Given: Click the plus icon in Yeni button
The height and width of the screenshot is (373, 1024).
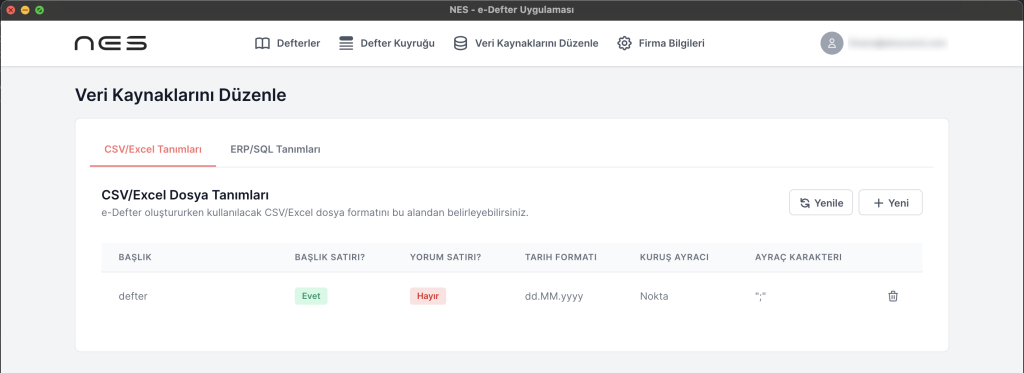Looking at the screenshot, I should pyautogui.click(x=878, y=203).
